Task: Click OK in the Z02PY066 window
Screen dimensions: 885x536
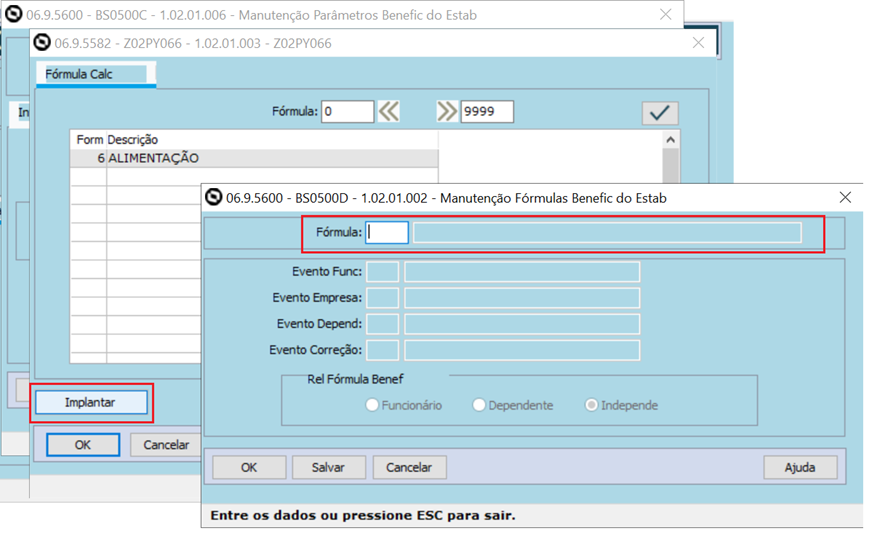Action: click(83, 445)
